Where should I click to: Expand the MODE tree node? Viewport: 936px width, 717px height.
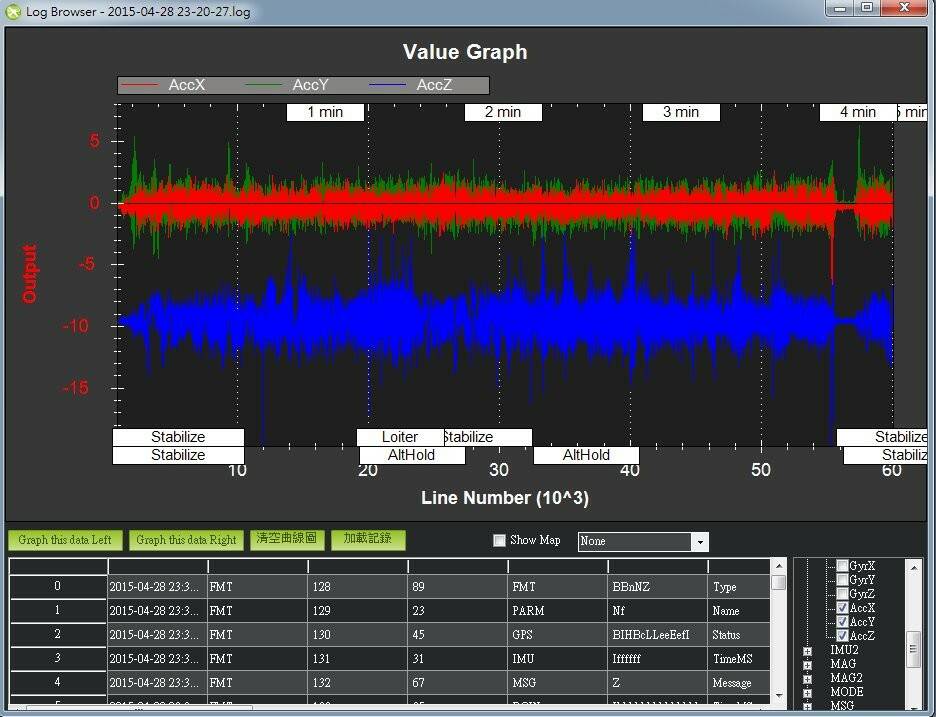click(807, 693)
